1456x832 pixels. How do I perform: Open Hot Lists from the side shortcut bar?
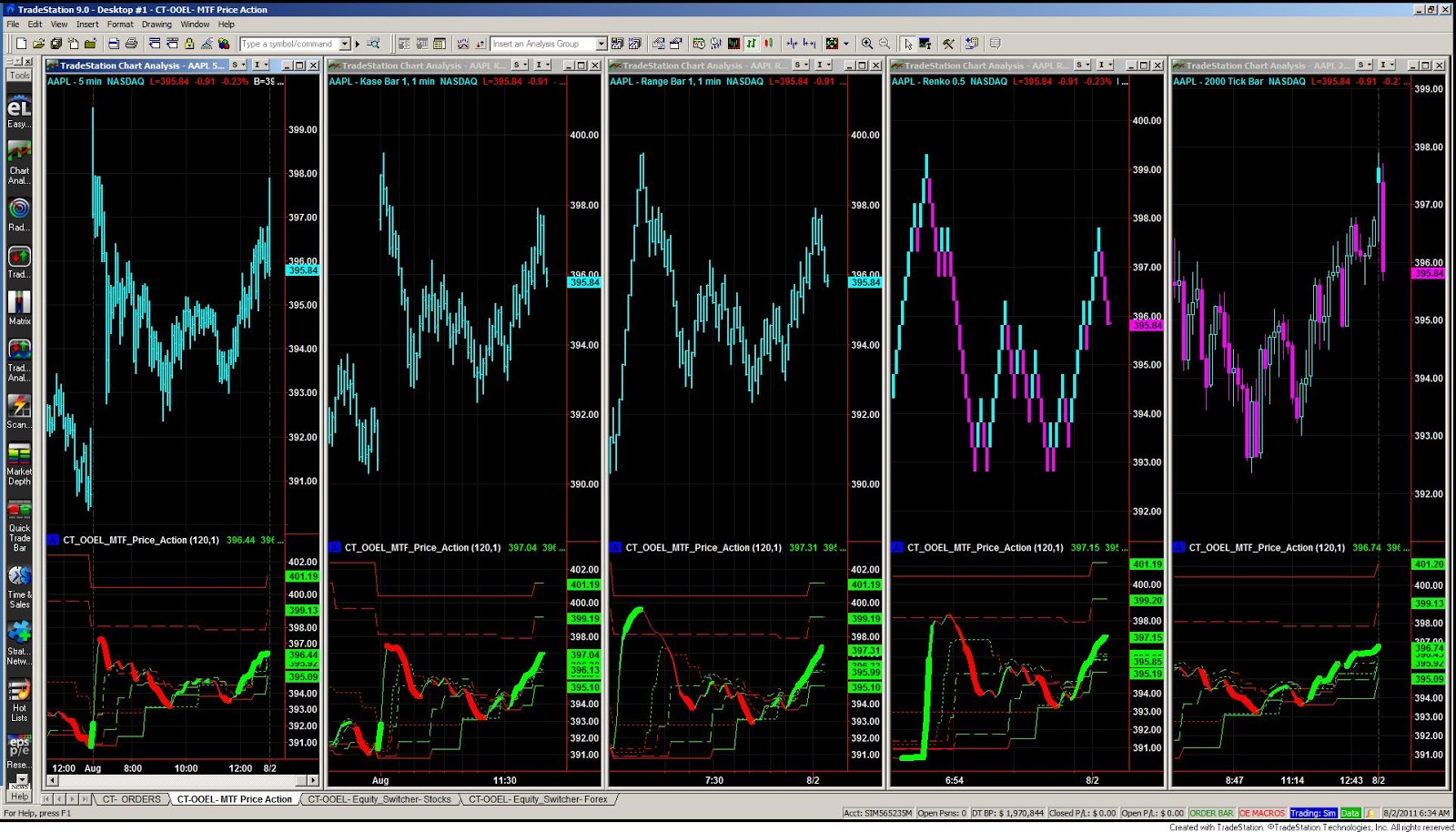click(19, 701)
